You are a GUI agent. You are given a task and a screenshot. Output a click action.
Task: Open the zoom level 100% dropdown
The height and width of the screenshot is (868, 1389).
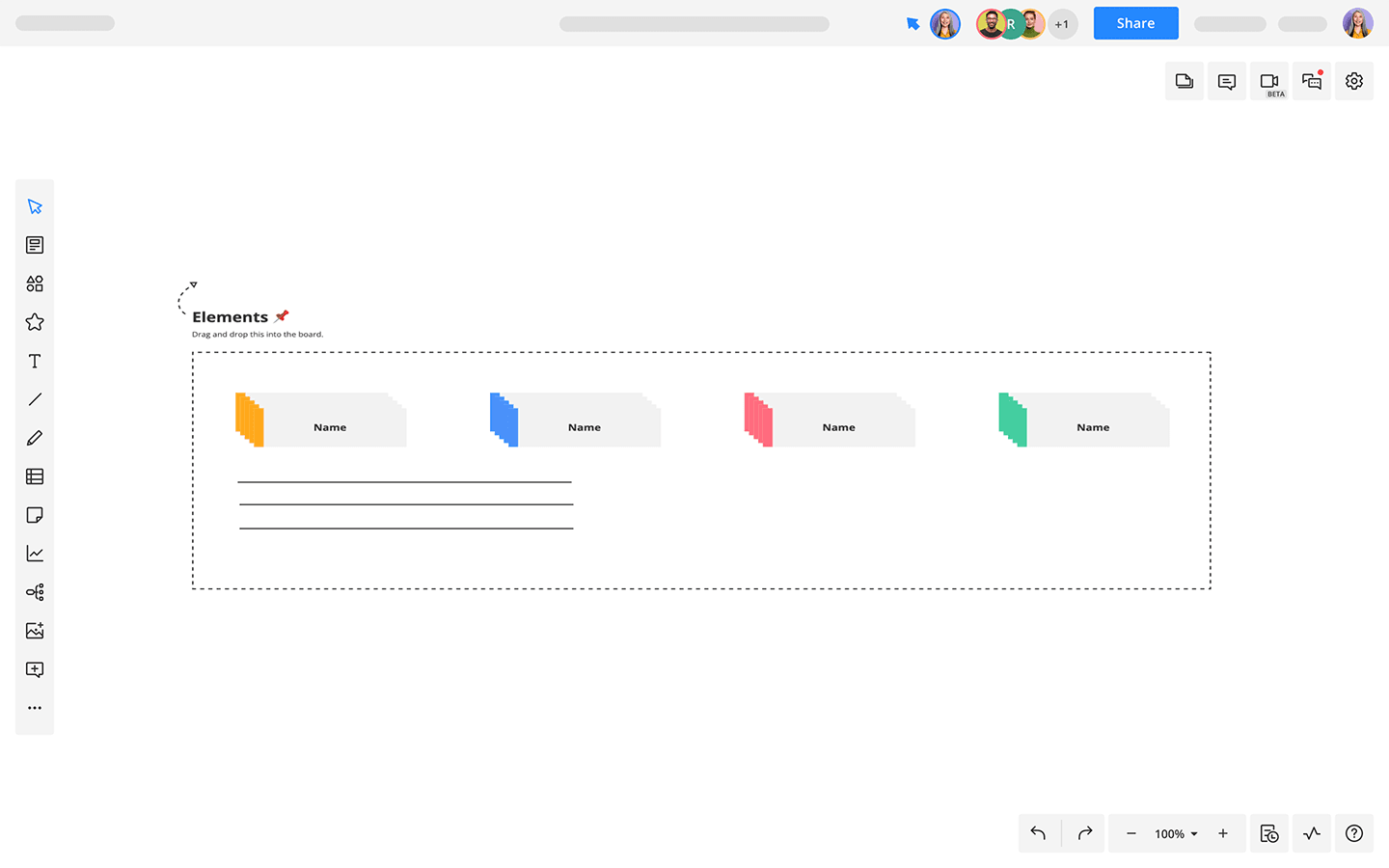[x=1176, y=834]
